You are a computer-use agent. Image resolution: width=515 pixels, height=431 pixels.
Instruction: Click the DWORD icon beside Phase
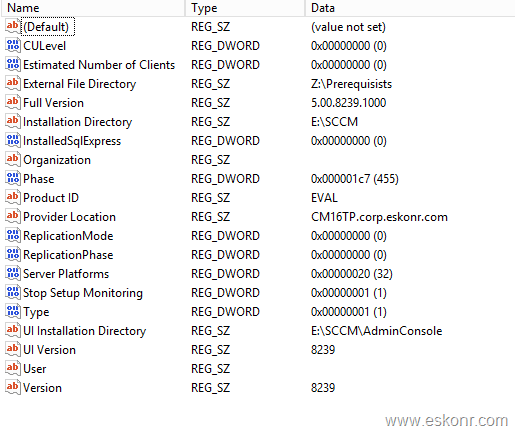13,178
